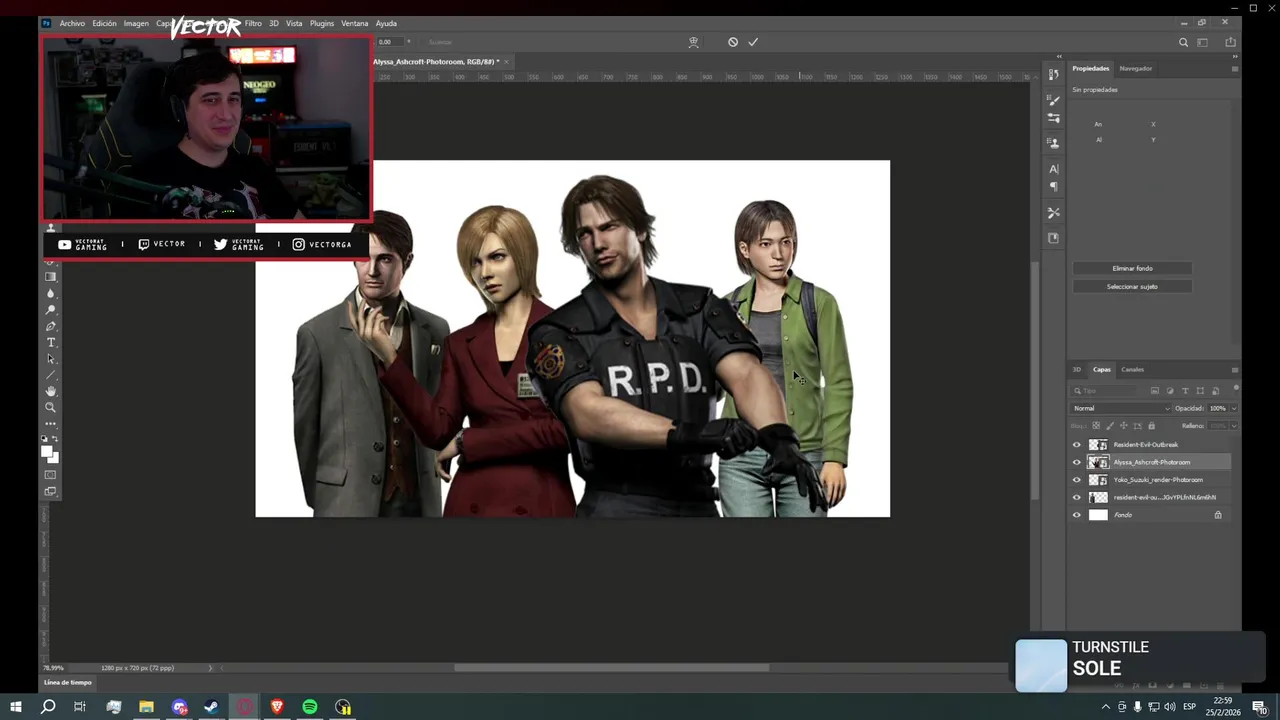Collapse the right panels double-arrow
1280x720 pixels.
click(1235, 57)
